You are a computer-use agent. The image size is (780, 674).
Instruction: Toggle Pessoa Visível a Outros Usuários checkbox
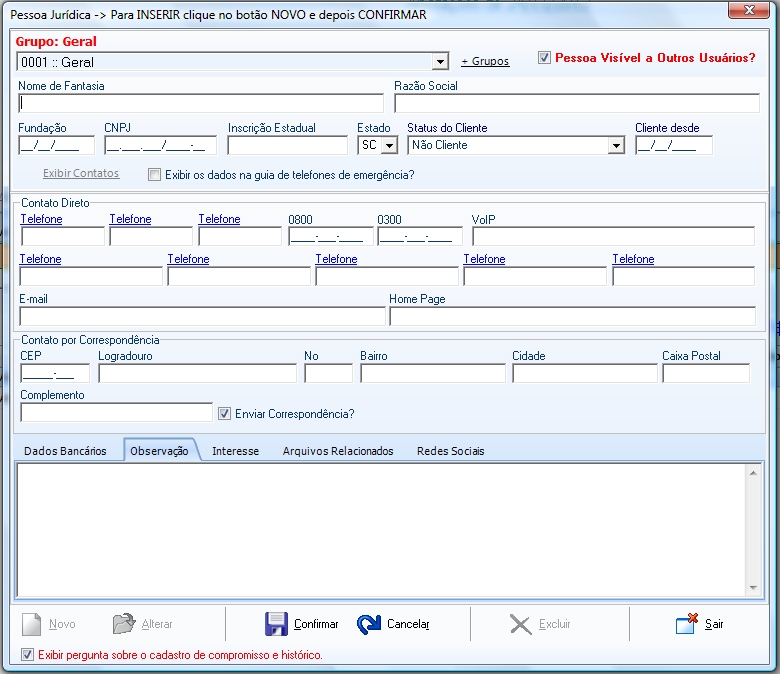[544, 58]
